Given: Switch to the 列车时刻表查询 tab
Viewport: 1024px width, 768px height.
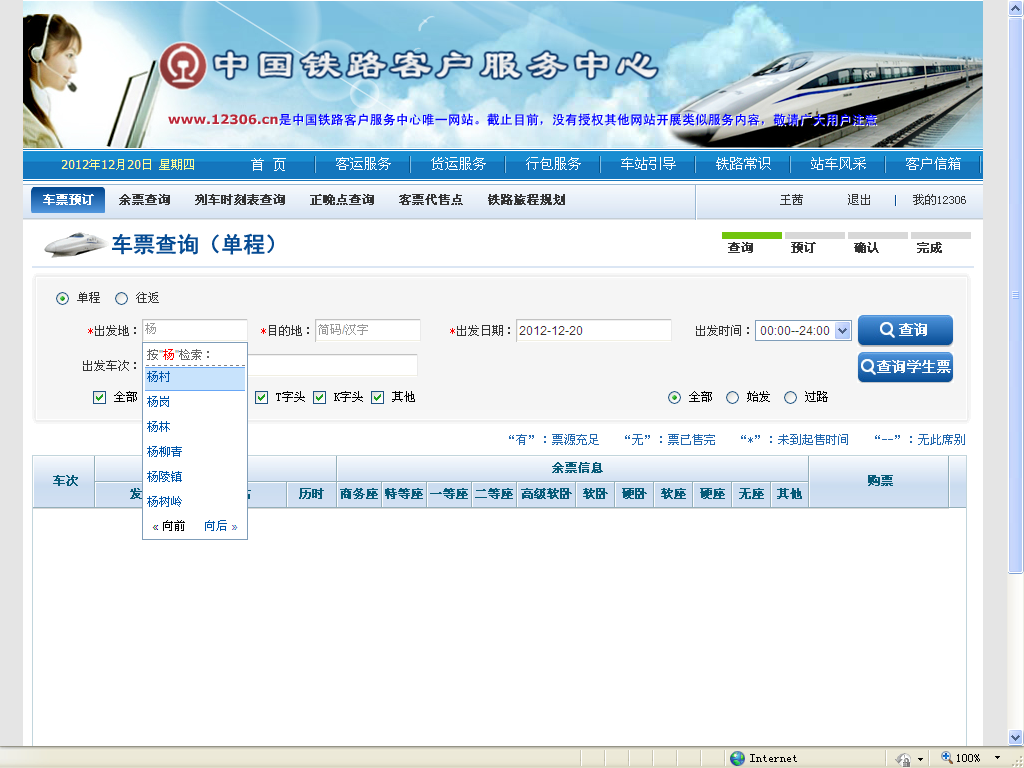Looking at the screenshot, I should point(240,200).
